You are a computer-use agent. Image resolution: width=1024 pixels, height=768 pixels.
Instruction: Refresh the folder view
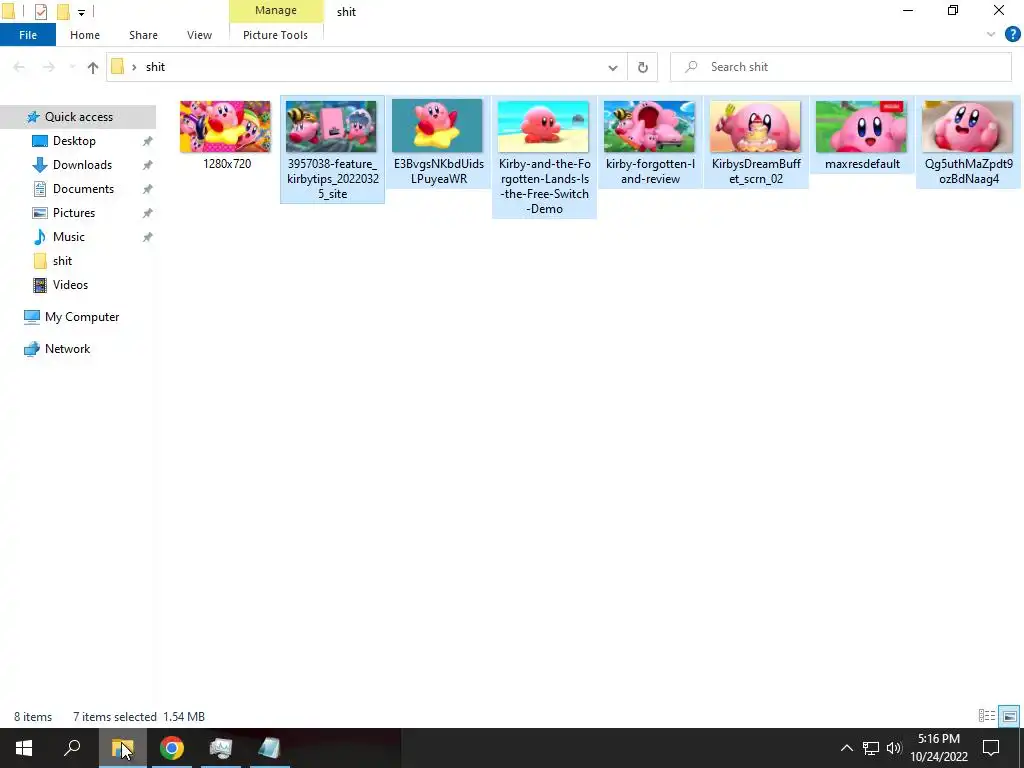[x=643, y=67]
